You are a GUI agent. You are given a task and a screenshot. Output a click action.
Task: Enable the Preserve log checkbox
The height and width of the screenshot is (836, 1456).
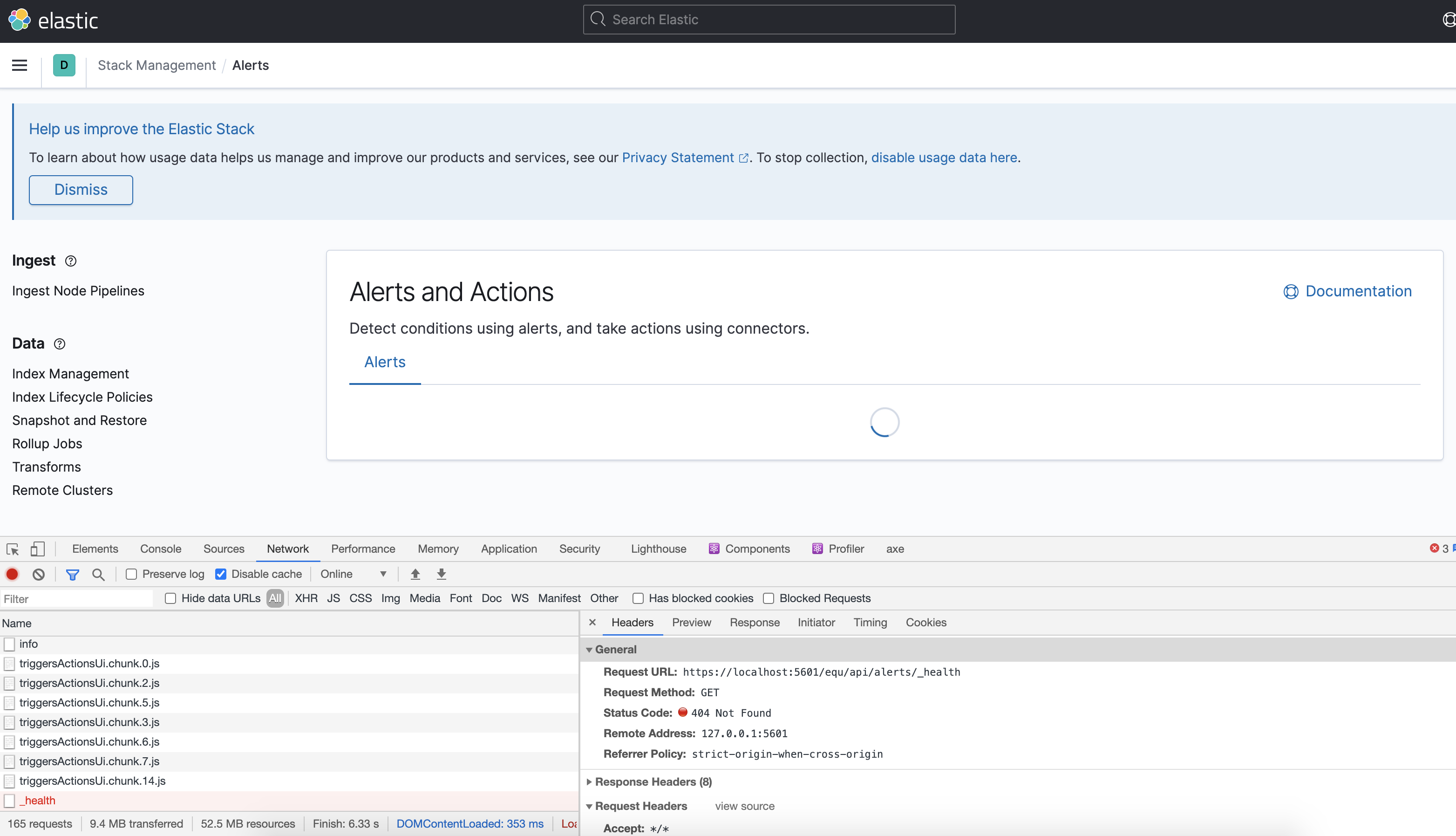(x=131, y=574)
